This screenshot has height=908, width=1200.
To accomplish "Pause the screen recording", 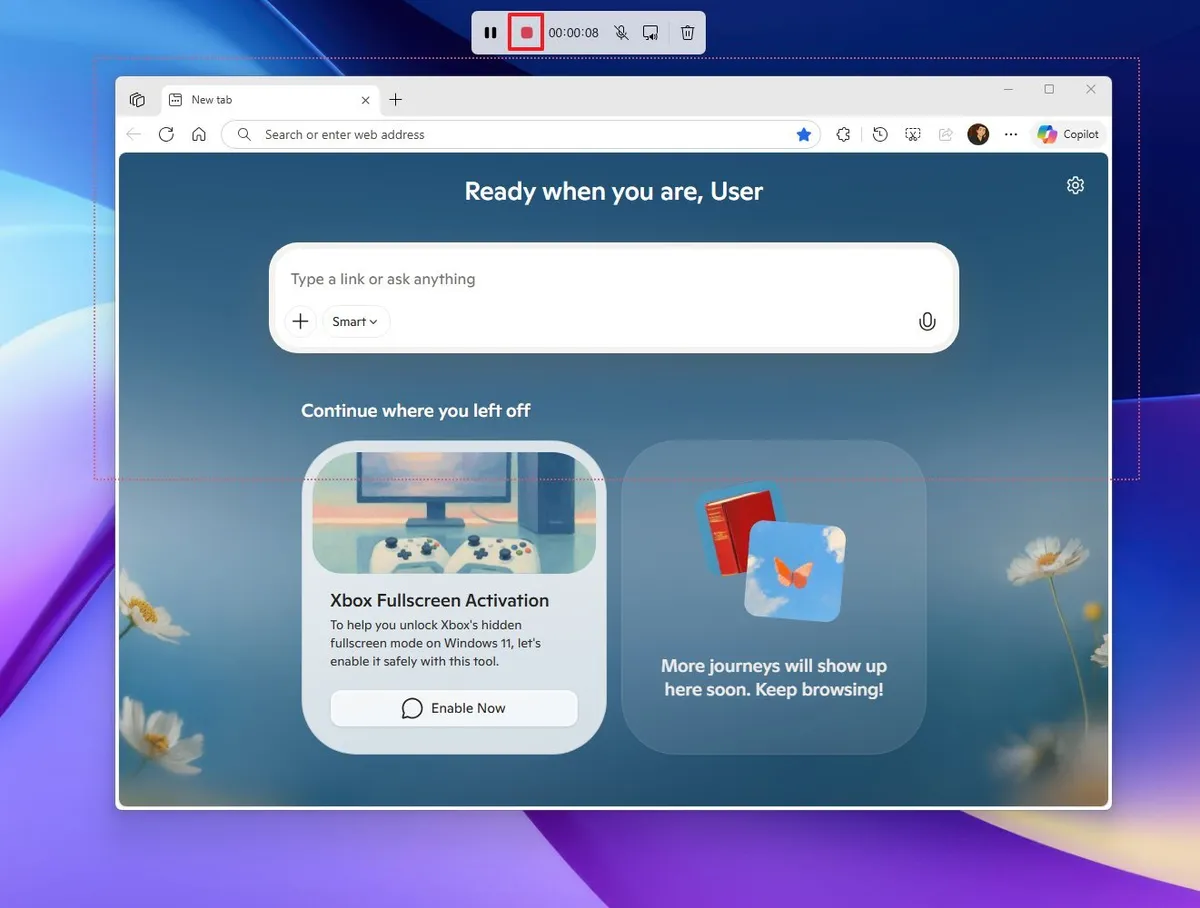I will 490,32.
